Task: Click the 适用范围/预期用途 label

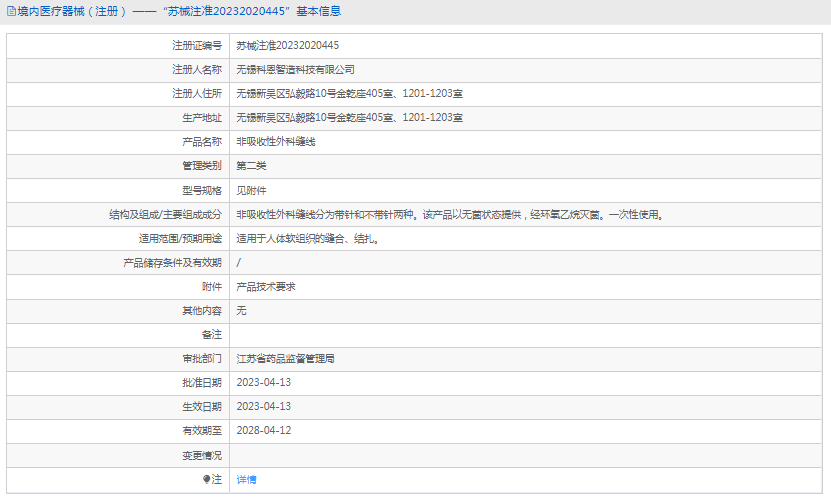Action: 180,239
